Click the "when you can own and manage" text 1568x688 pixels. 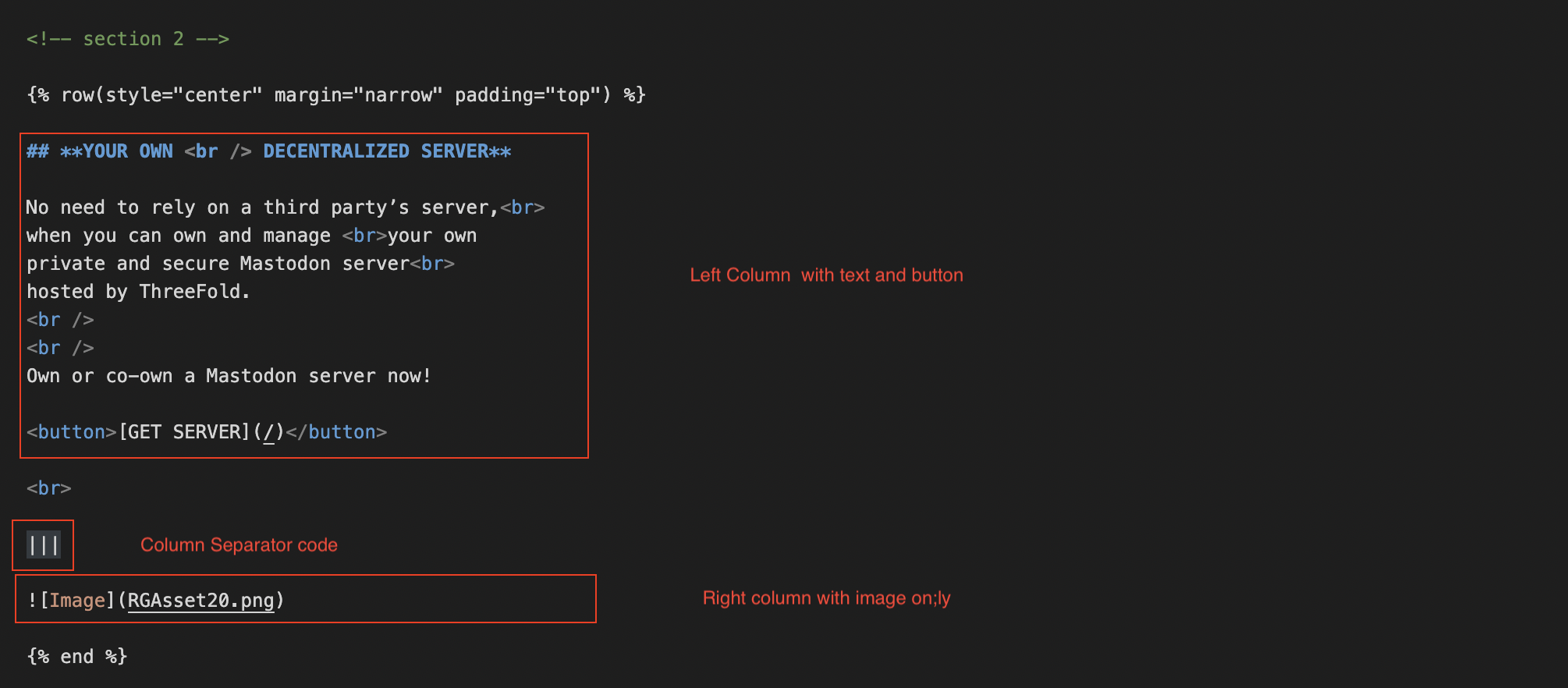click(x=178, y=236)
